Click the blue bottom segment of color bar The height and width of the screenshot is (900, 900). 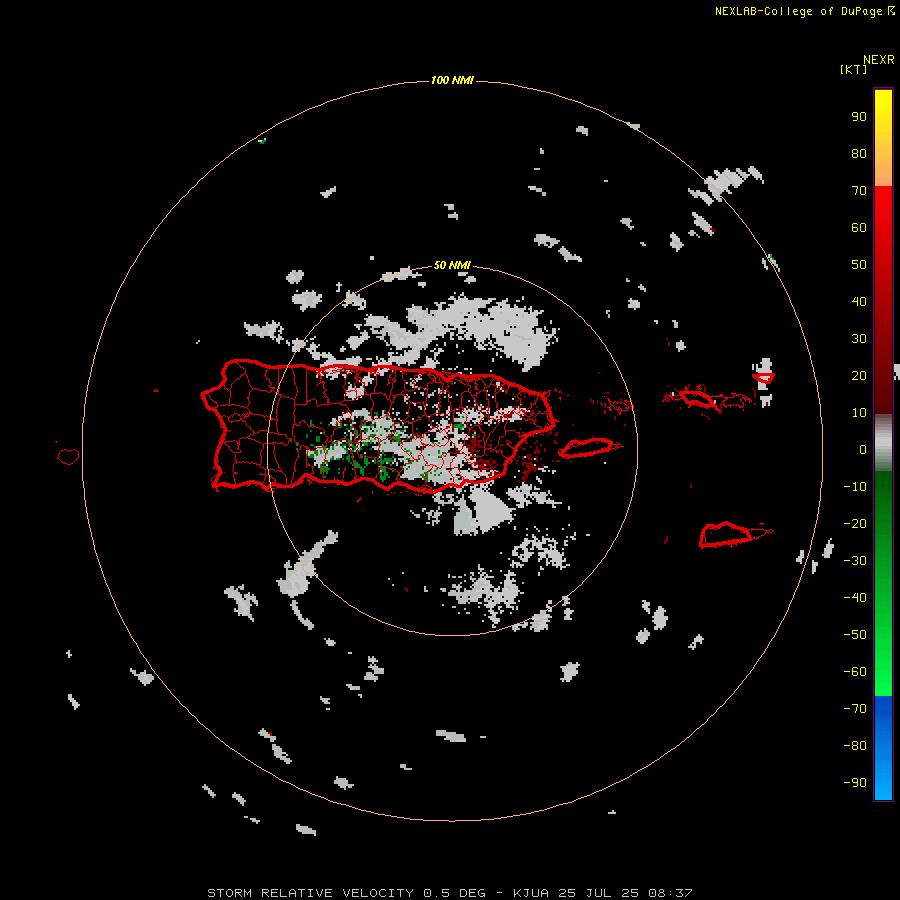pyautogui.click(x=883, y=748)
